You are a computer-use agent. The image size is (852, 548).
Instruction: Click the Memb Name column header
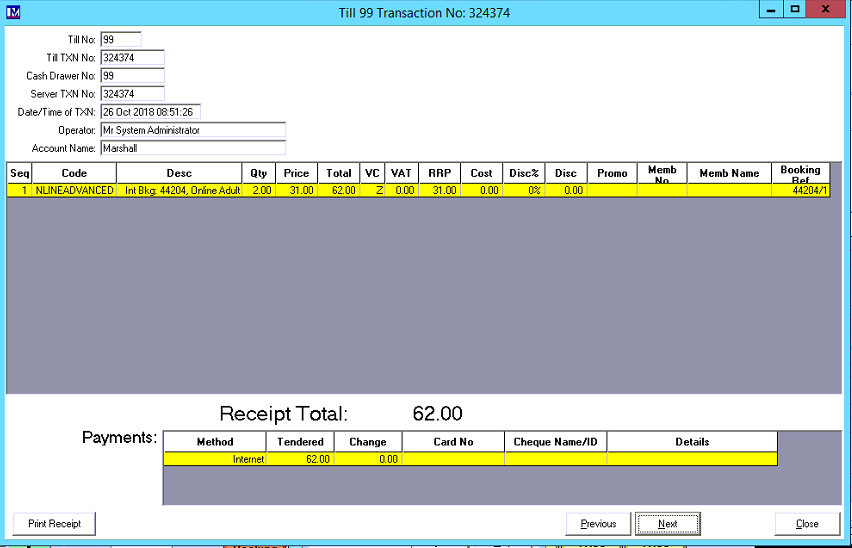pyautogui.click(x=729, y=173)
